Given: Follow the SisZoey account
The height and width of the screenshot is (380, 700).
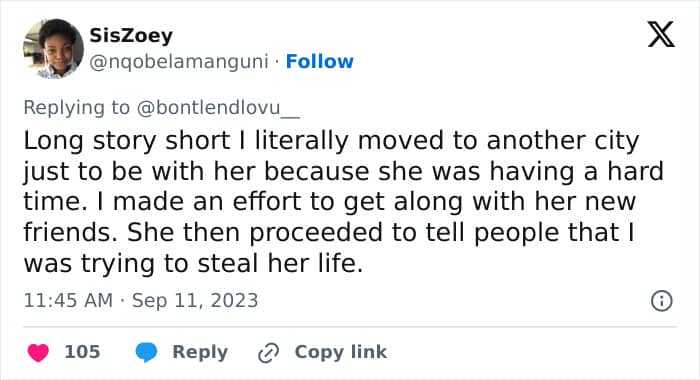Looking at the screenshot, I should pyautogui.click(x=320, y=61).
